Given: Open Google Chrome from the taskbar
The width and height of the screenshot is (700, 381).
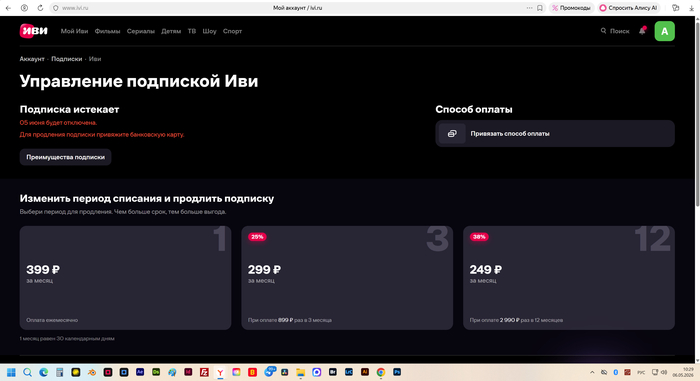Looking at the screenshot, I should coord(381,373).
